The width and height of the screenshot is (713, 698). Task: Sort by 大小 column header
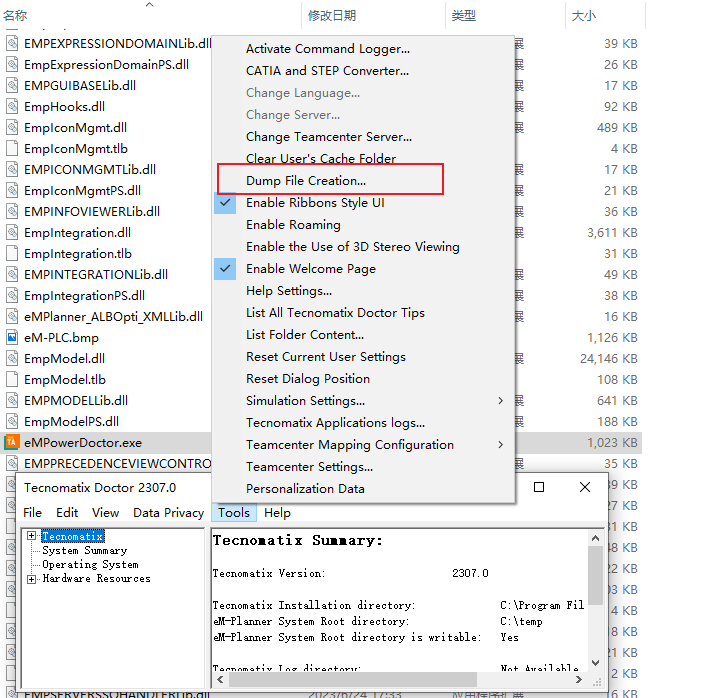click(584, 15)
